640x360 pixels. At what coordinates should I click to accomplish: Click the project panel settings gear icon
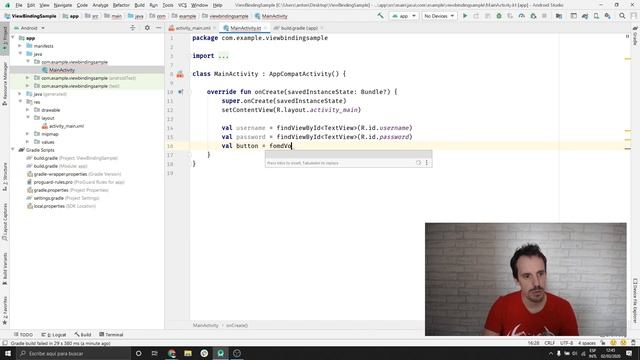(147, 28)
